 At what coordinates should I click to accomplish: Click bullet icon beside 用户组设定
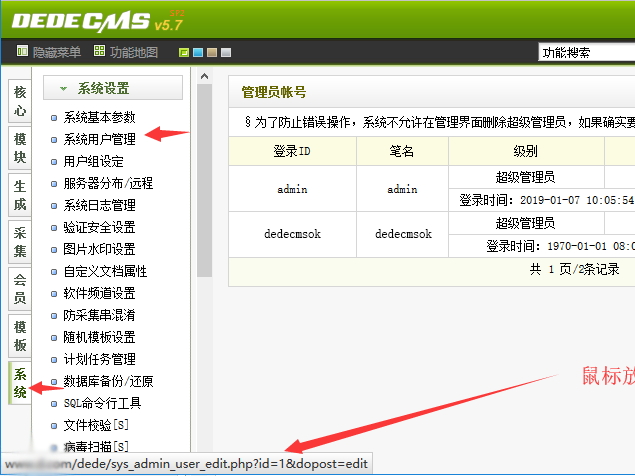(54, 162)
